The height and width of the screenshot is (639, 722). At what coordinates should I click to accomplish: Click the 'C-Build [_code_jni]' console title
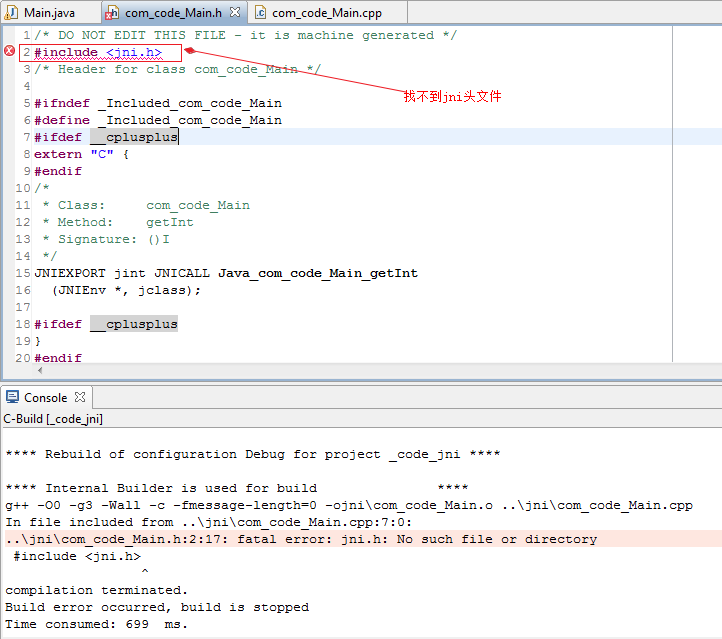tap(53, 419)
